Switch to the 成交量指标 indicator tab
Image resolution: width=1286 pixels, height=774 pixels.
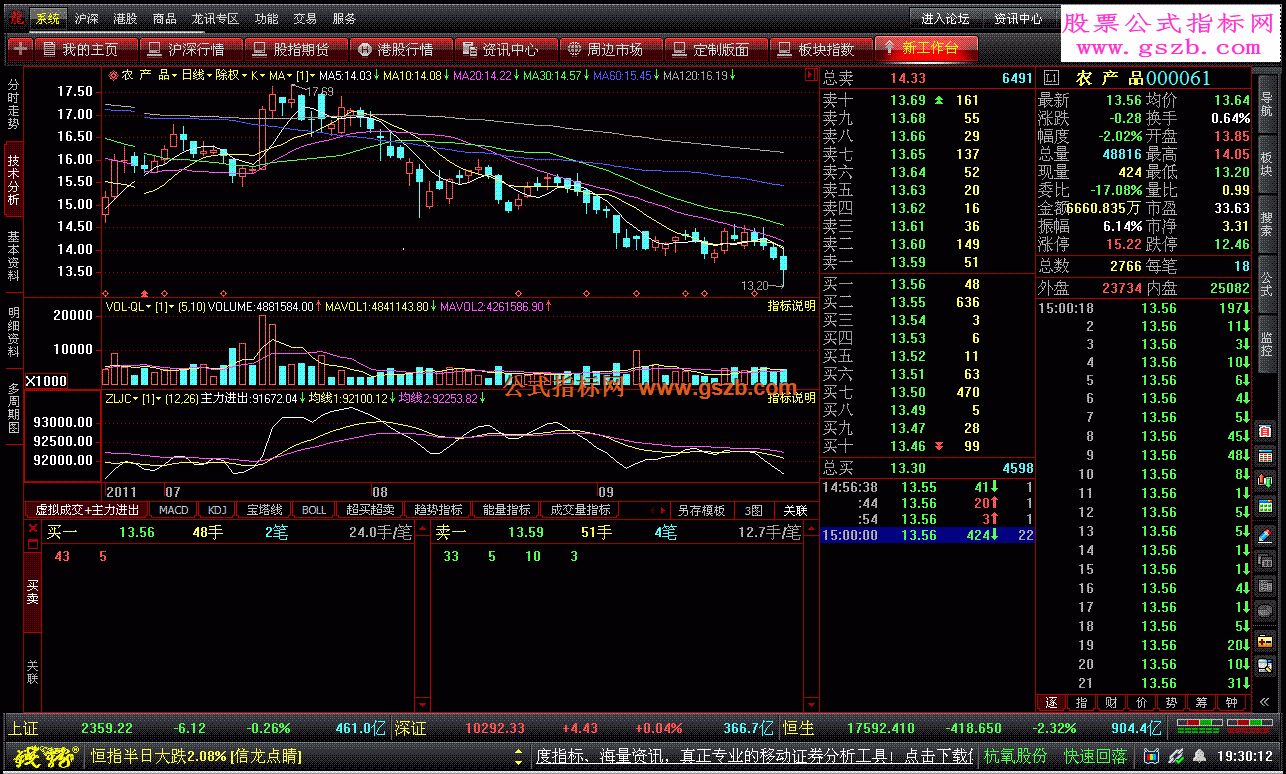click(x=580, y=510)
